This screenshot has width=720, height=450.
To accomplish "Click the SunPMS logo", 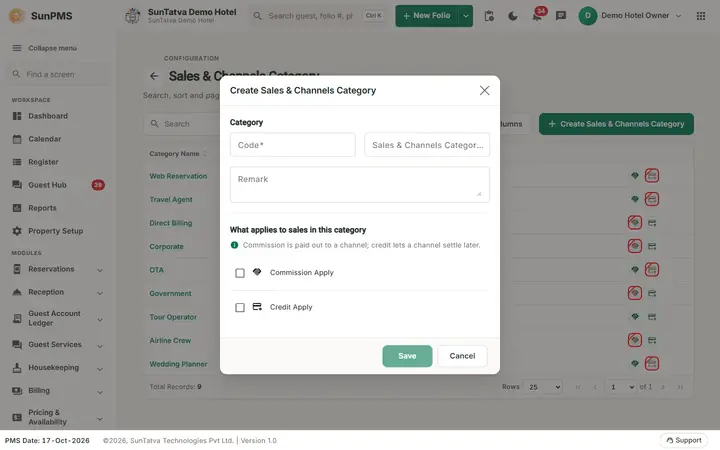I will [x=40, y=16].
